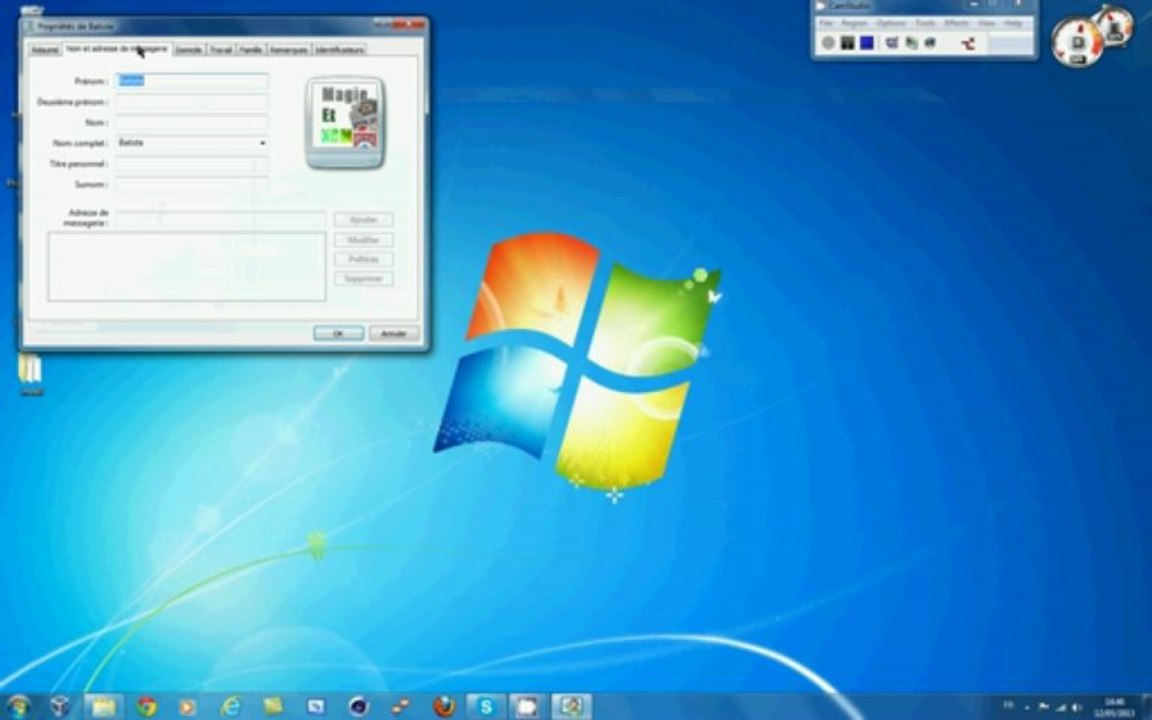The width and height of the screenshot is (1152, 720).
Task: Toggle CamStudio's compact view icon
Action: [x=892, y=43]
